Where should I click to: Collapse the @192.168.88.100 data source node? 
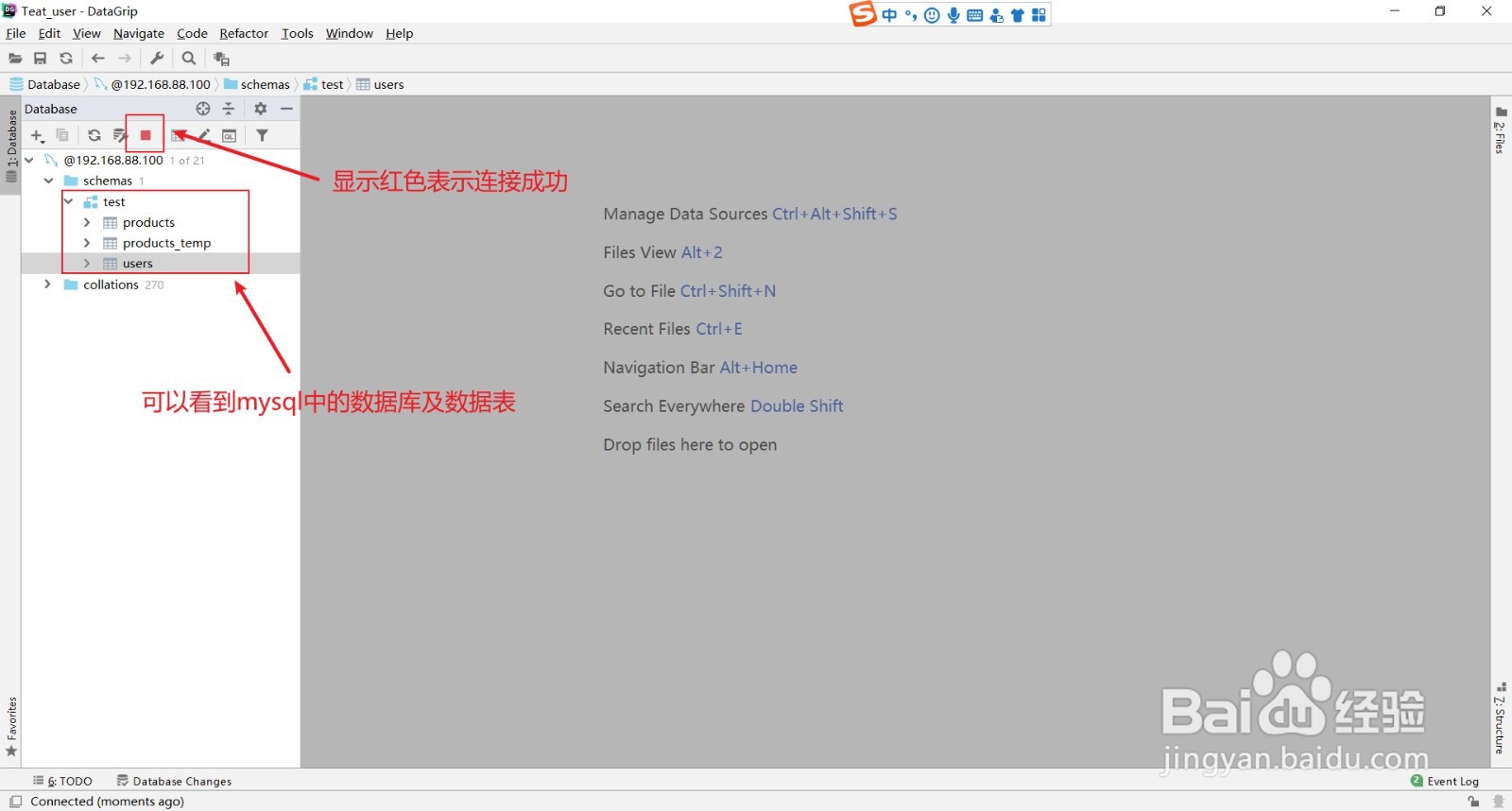click(29, 160)
